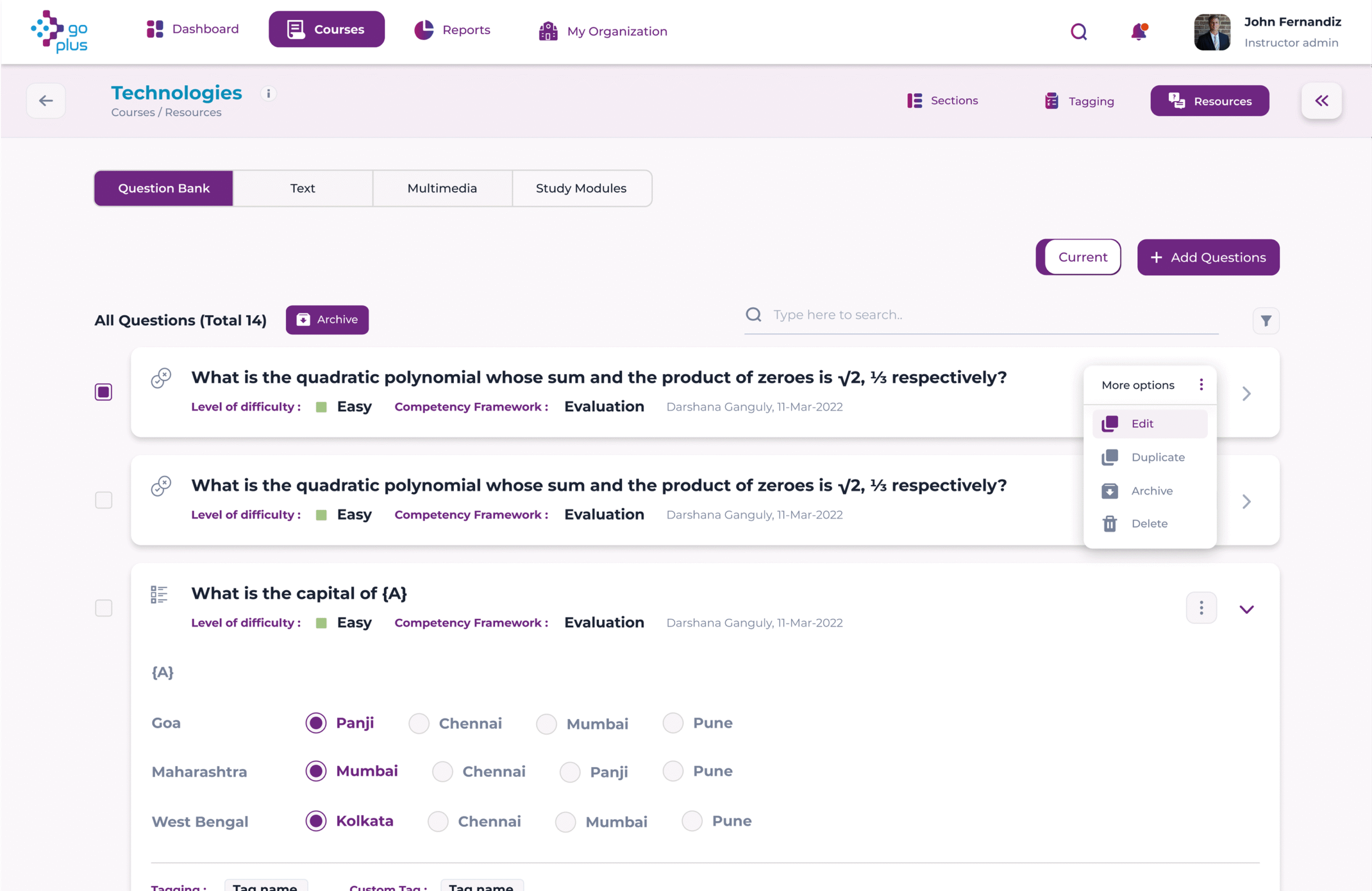Click the header search magnifier icon

click(x=1079, y=32)
